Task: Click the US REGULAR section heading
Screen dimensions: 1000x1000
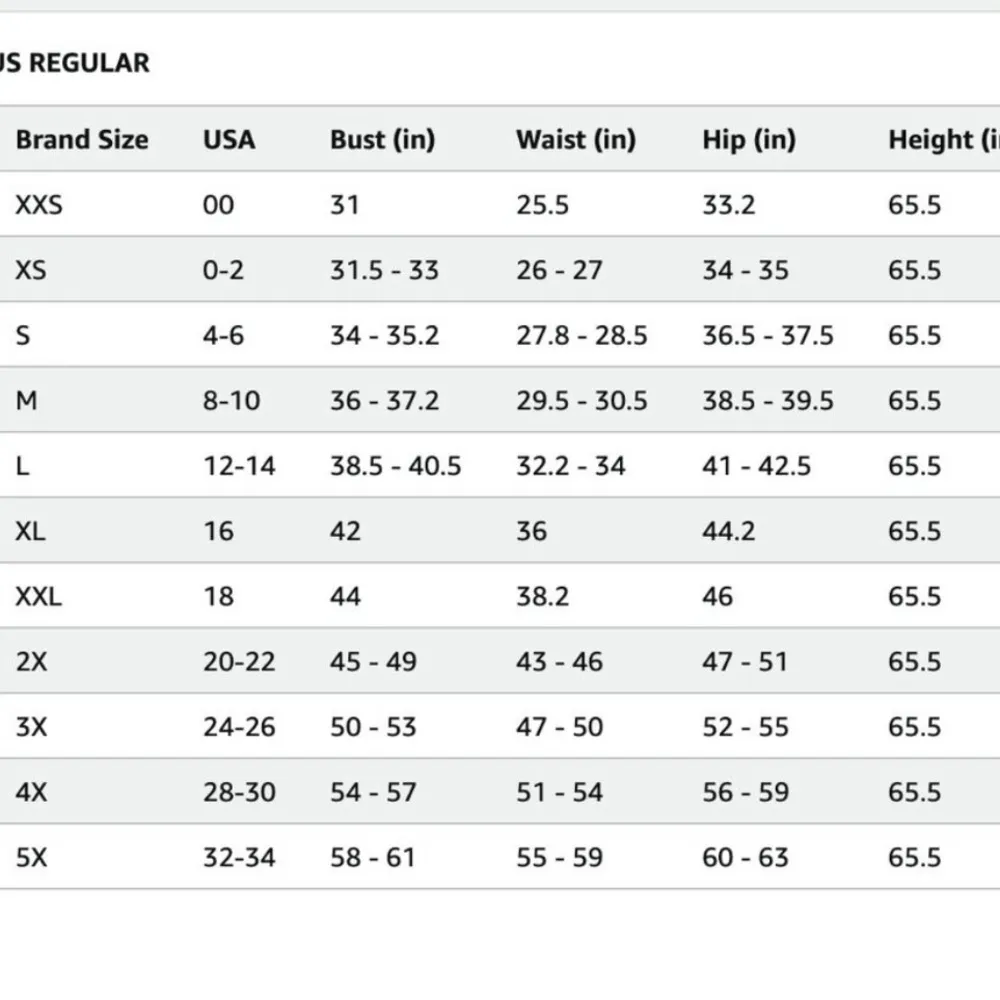Action: (75, 63)
